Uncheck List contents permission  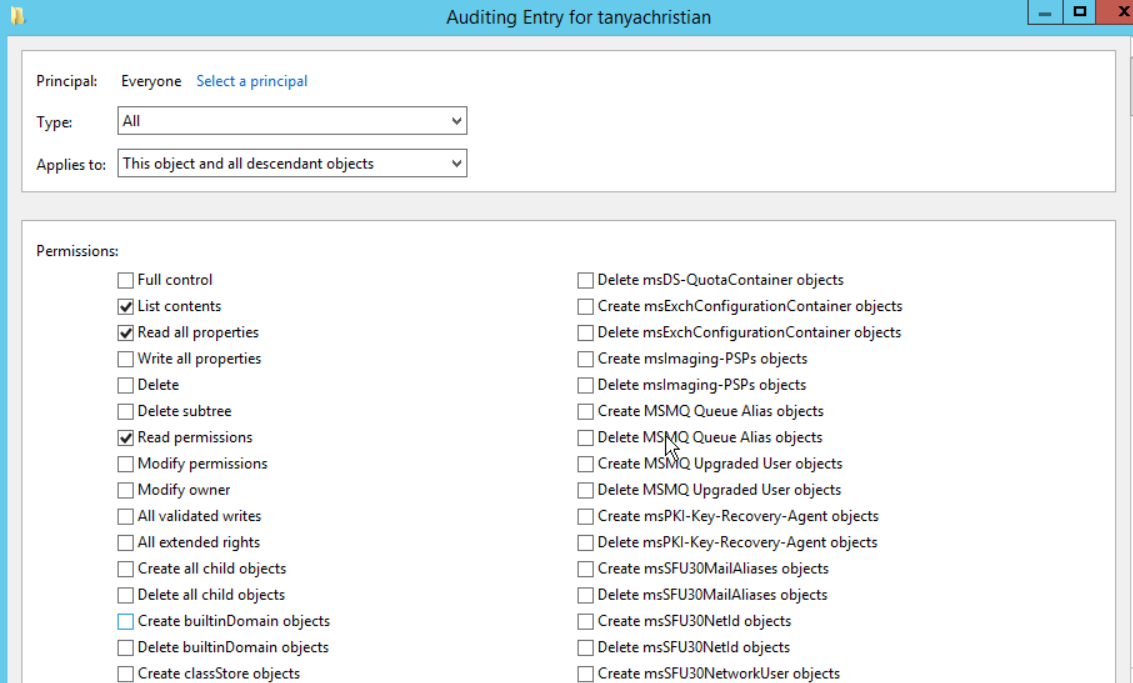[126, 306]
